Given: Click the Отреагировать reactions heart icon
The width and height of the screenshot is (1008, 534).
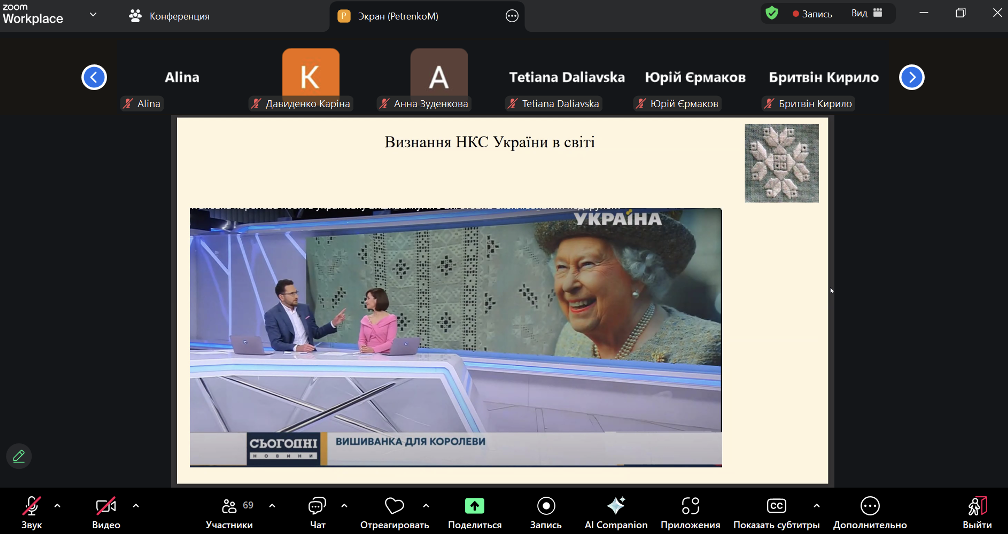Looking at the screenshot, I should coord(394,507).
